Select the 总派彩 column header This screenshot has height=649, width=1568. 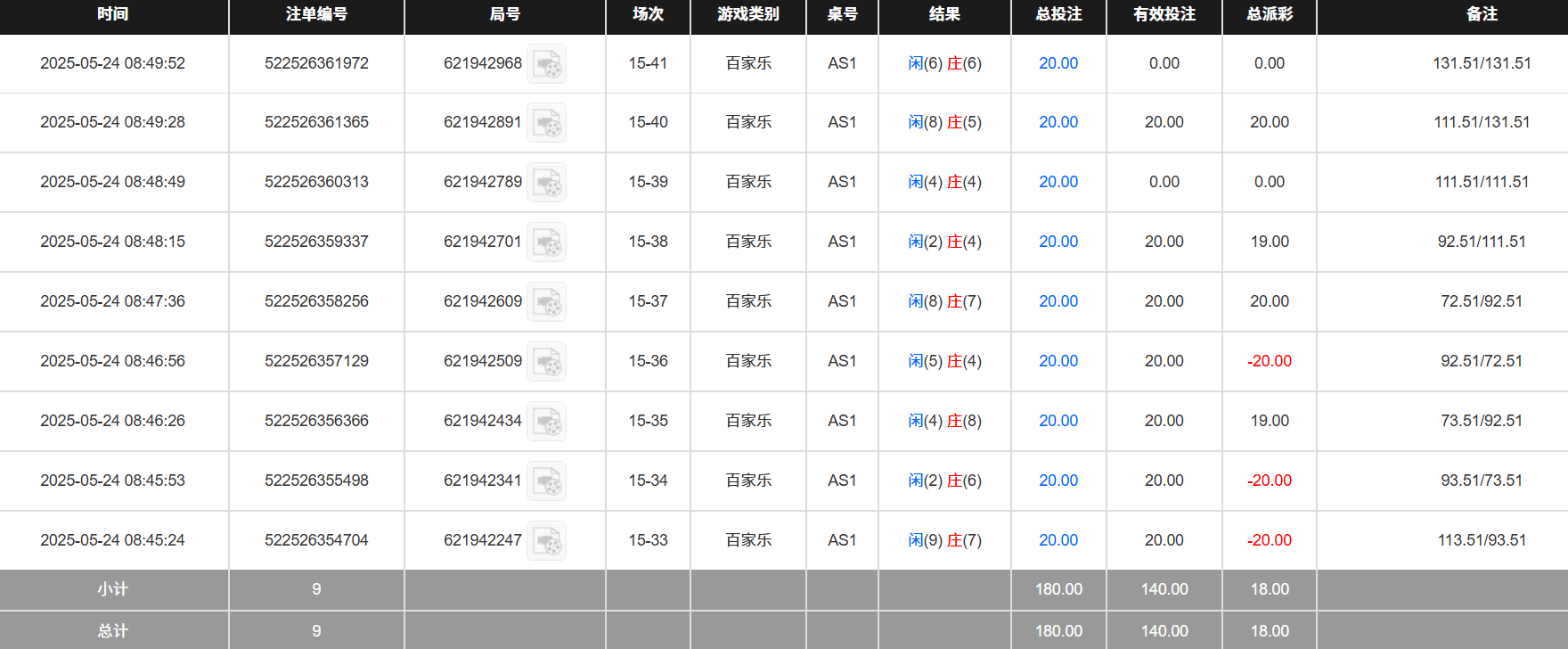pos(1269,14)
